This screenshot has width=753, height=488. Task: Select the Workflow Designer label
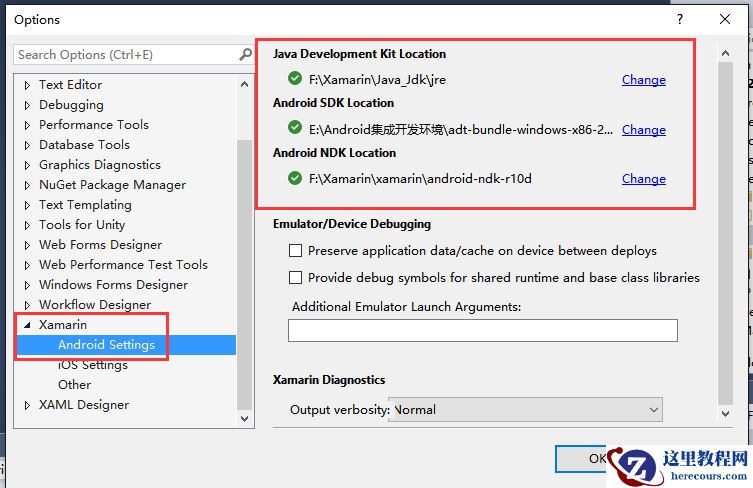point(95,305)
